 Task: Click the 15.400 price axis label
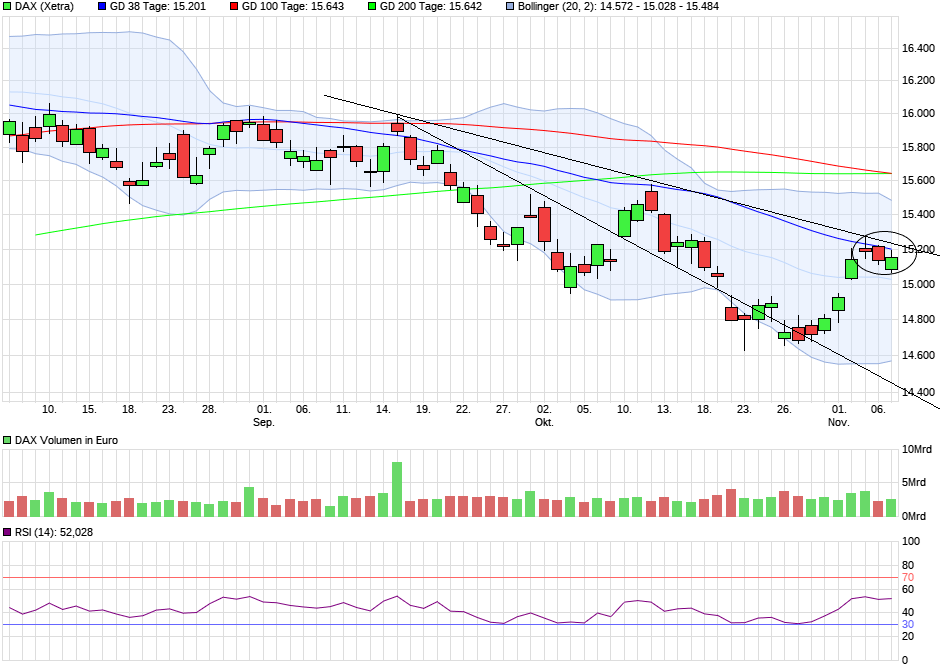tap(918, 215)
